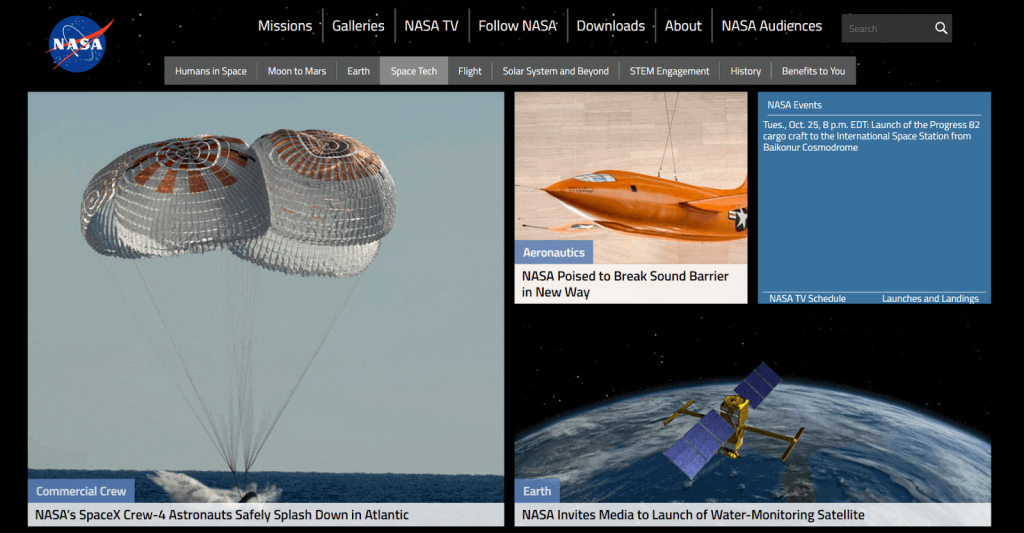Viewport: 1024px width, 533px height.
Task: Select the Humans in Space topic tab
Action: [x=210, y=71]
